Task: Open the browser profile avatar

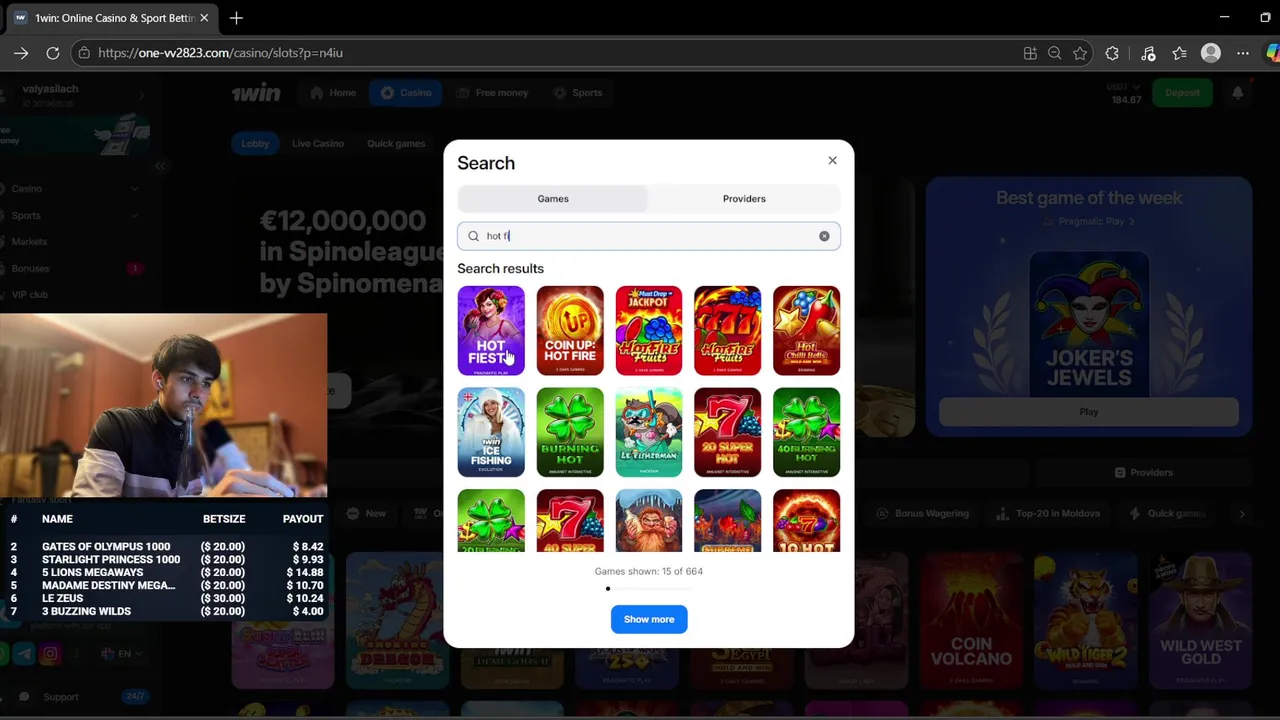Action: tap(1211, 53)
